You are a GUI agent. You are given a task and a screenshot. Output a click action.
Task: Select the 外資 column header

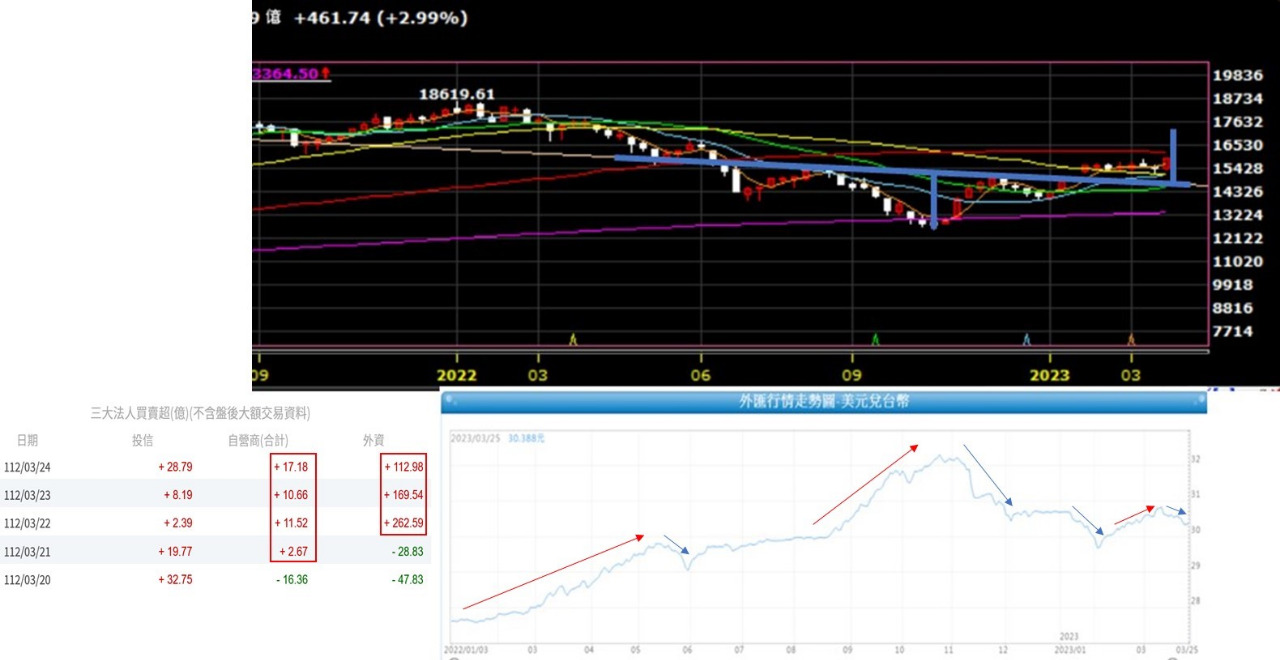point(374,440)
